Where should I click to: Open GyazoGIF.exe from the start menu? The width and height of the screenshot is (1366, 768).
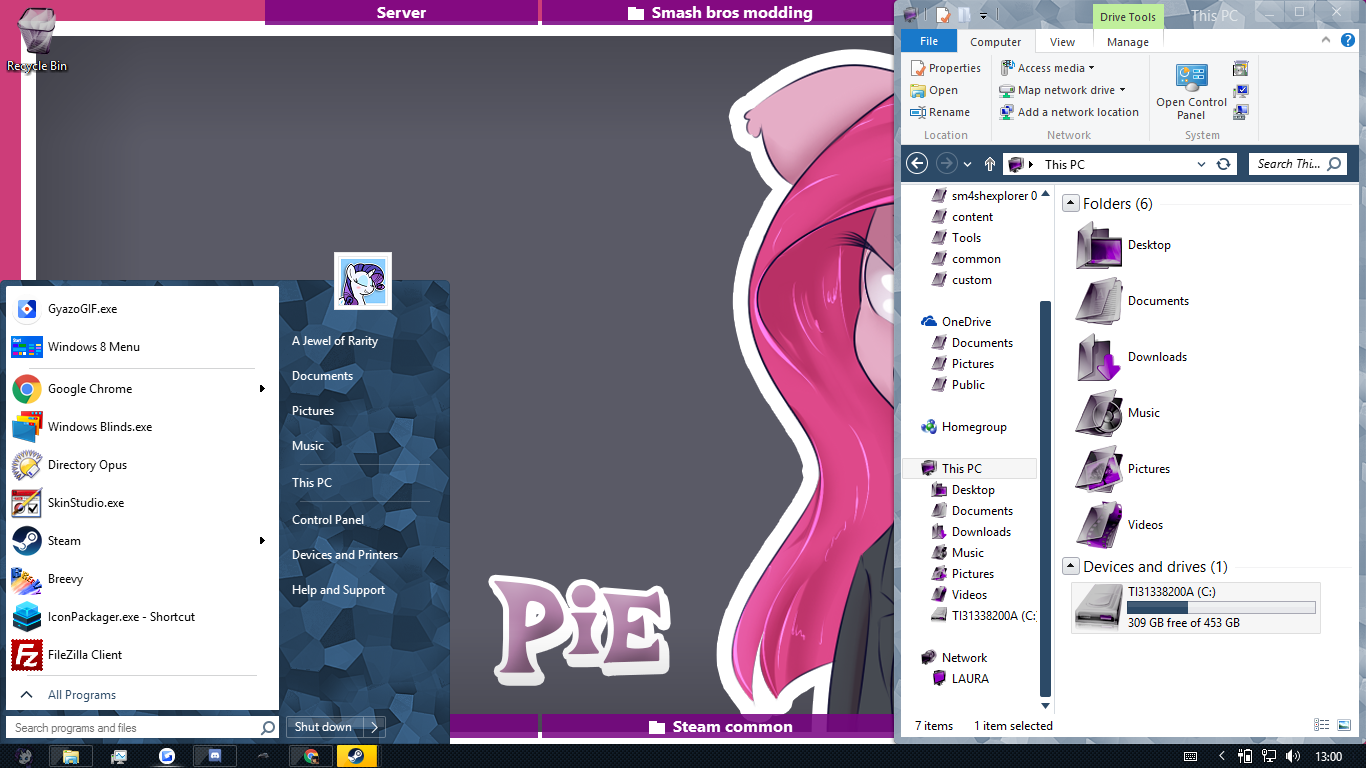tap(142, 309)
